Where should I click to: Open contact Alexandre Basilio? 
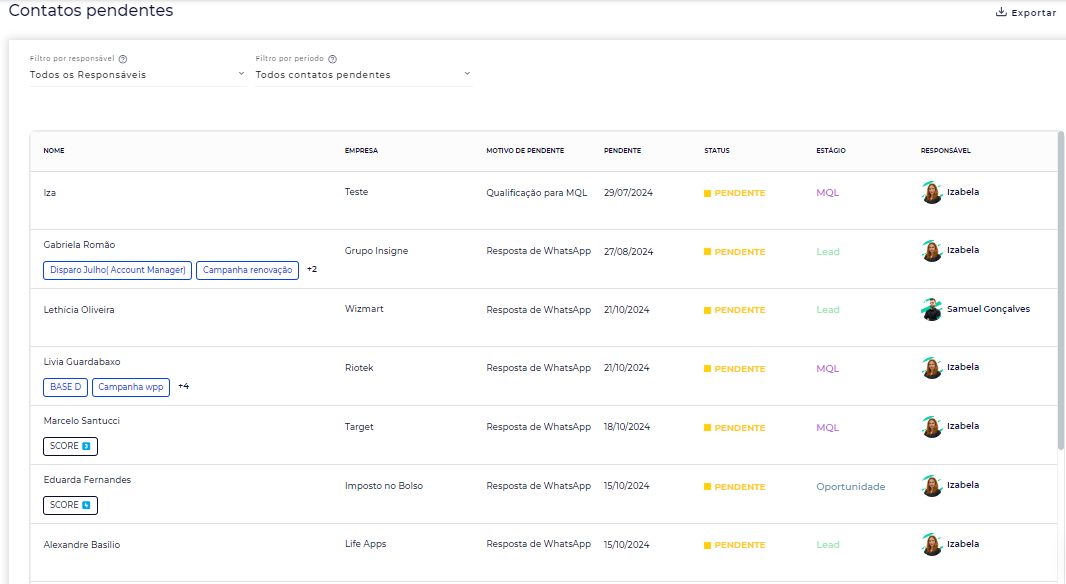coord(82,545)
